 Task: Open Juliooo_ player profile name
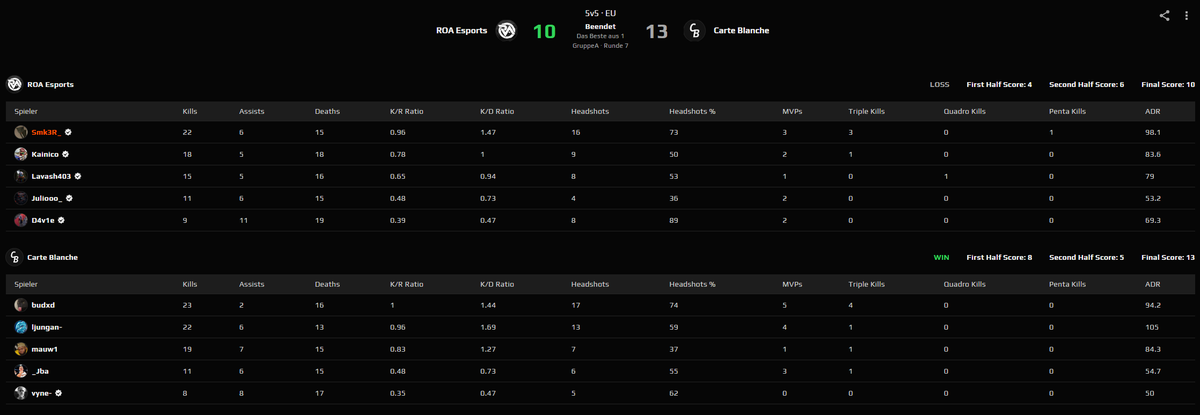[47, 198]
